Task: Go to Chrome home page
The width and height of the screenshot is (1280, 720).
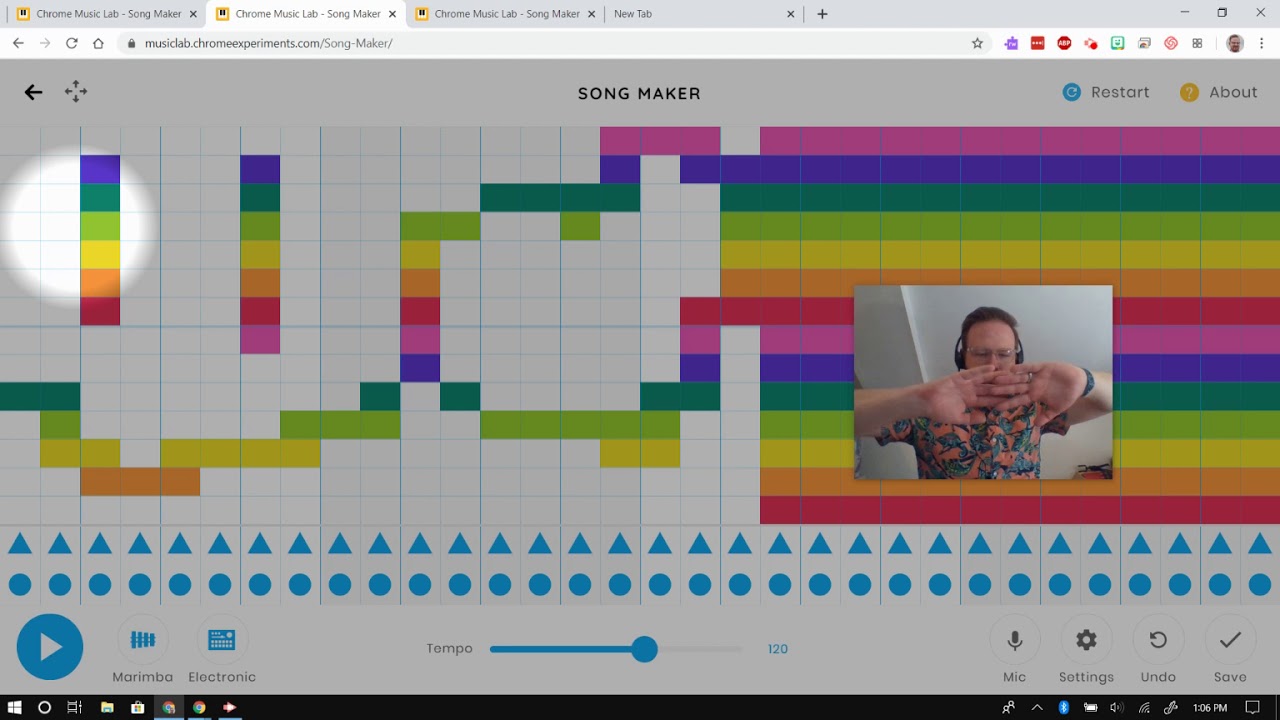Action: click(98, 43)
